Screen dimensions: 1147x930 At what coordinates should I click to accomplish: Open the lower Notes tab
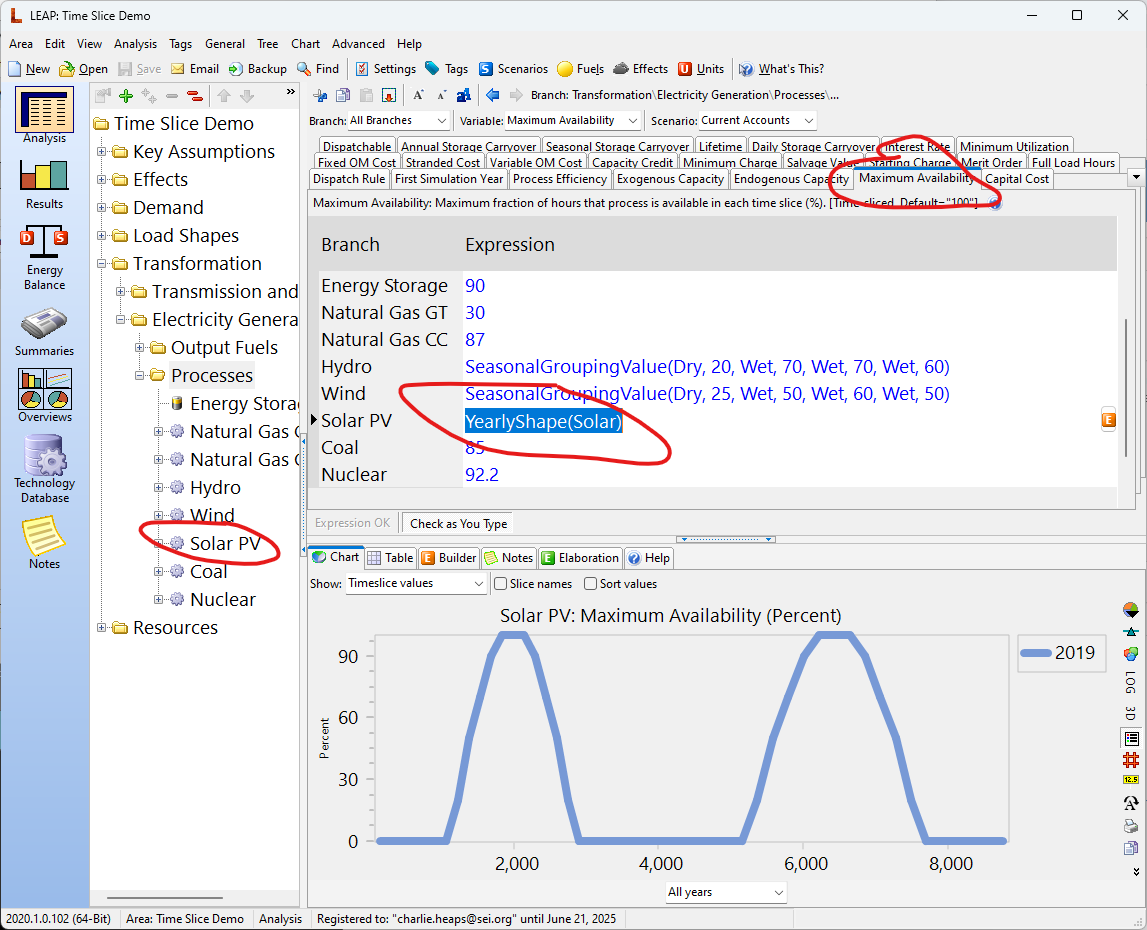point(508,558)
